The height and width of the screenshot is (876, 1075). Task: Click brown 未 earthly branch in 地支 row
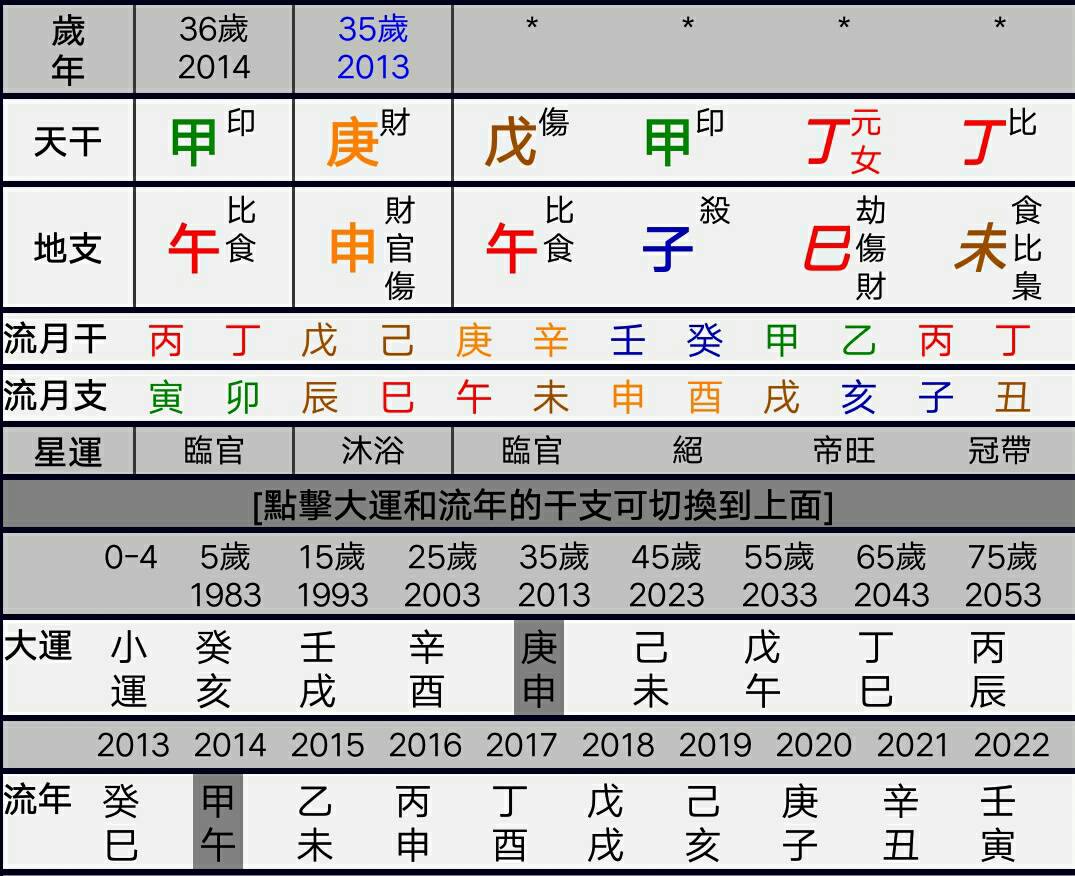tap(982, 248)
